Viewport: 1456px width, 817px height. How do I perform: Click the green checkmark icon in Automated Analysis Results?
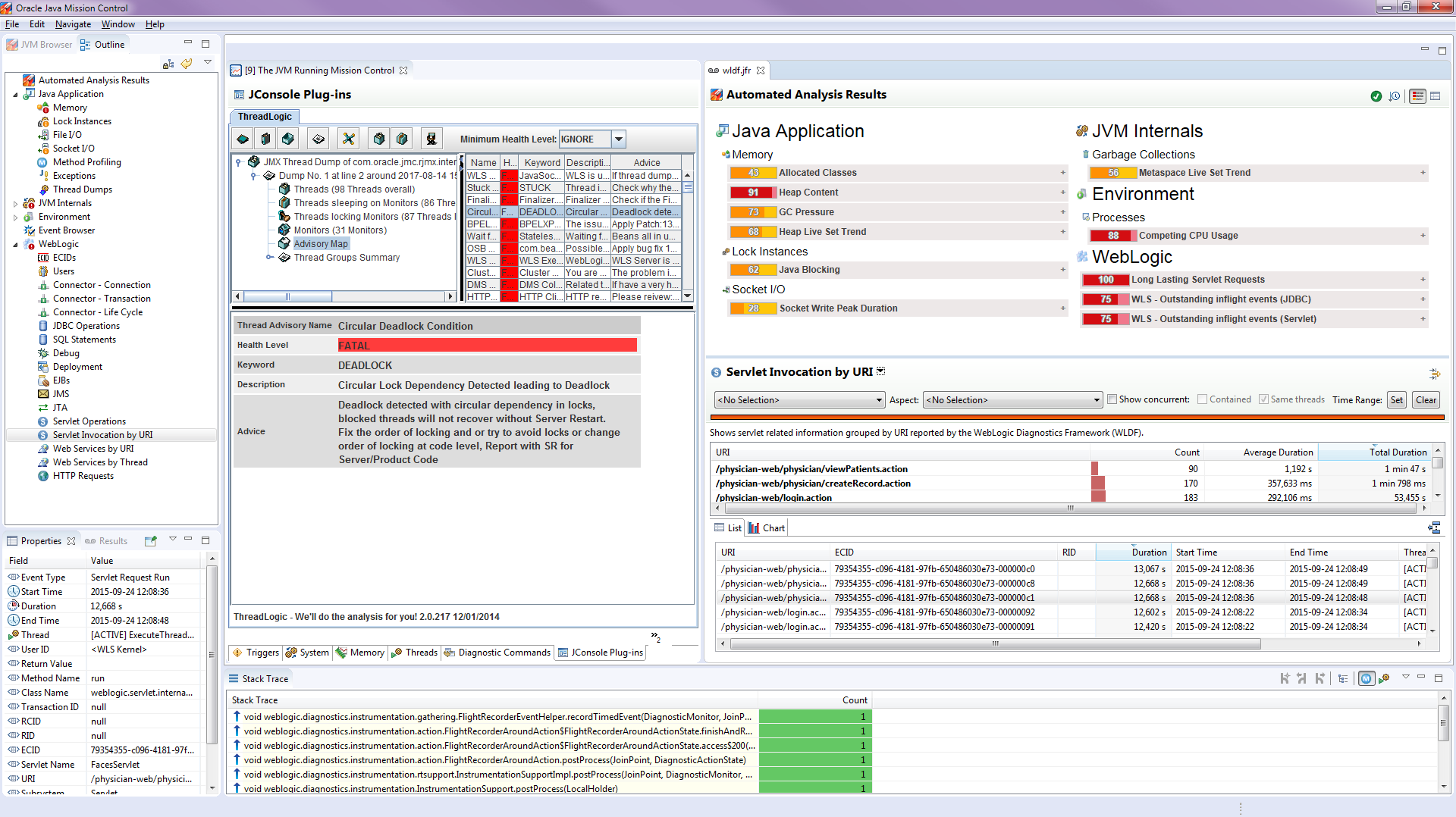tap(1376, 96)
